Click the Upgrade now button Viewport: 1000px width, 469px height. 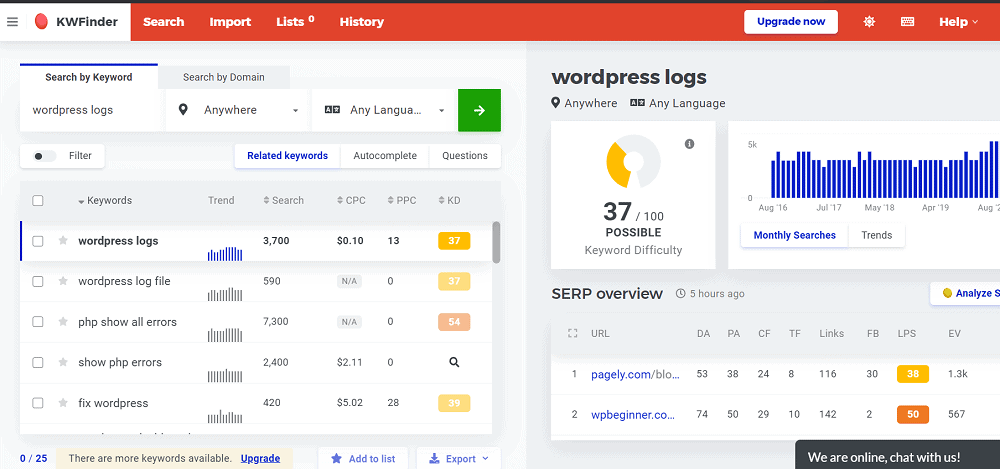[791, 22]
